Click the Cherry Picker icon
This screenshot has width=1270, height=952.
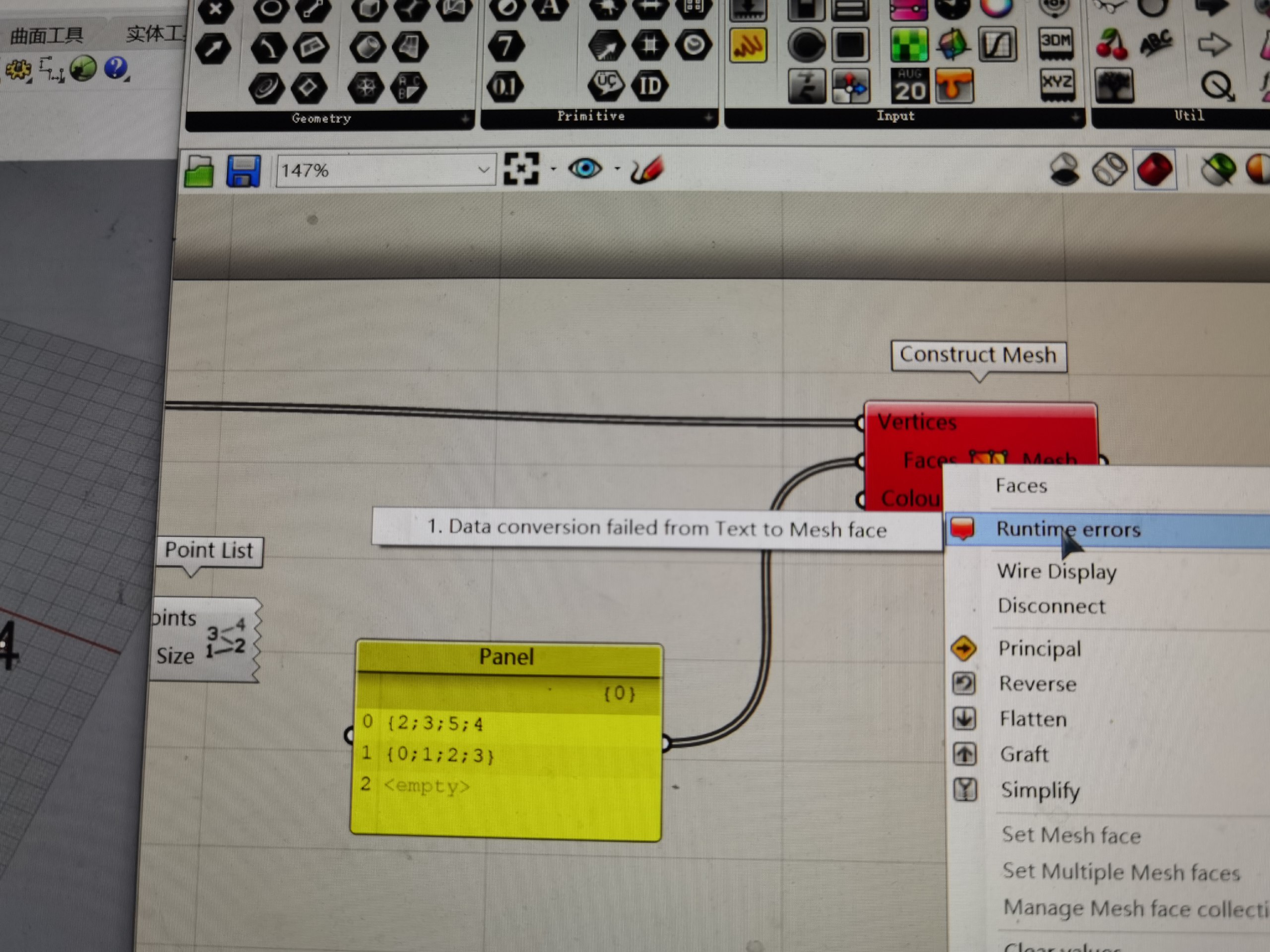point(1112,44)
